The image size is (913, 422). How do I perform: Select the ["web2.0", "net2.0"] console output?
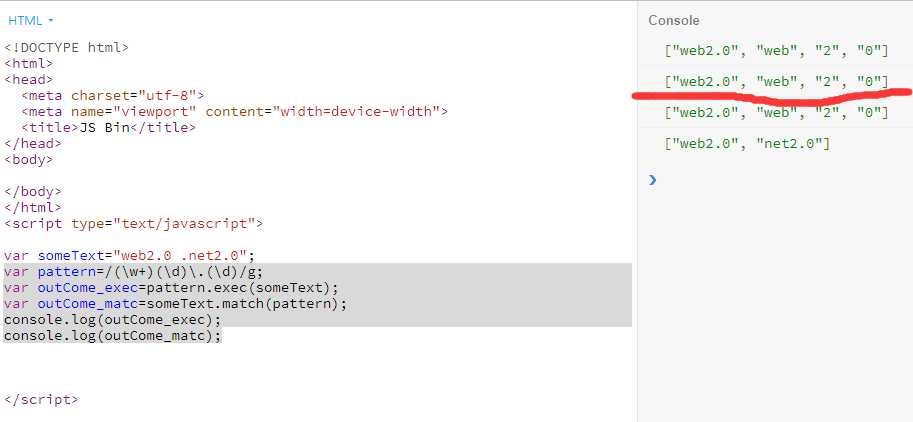pyautogui.click(x=747, y=143)
